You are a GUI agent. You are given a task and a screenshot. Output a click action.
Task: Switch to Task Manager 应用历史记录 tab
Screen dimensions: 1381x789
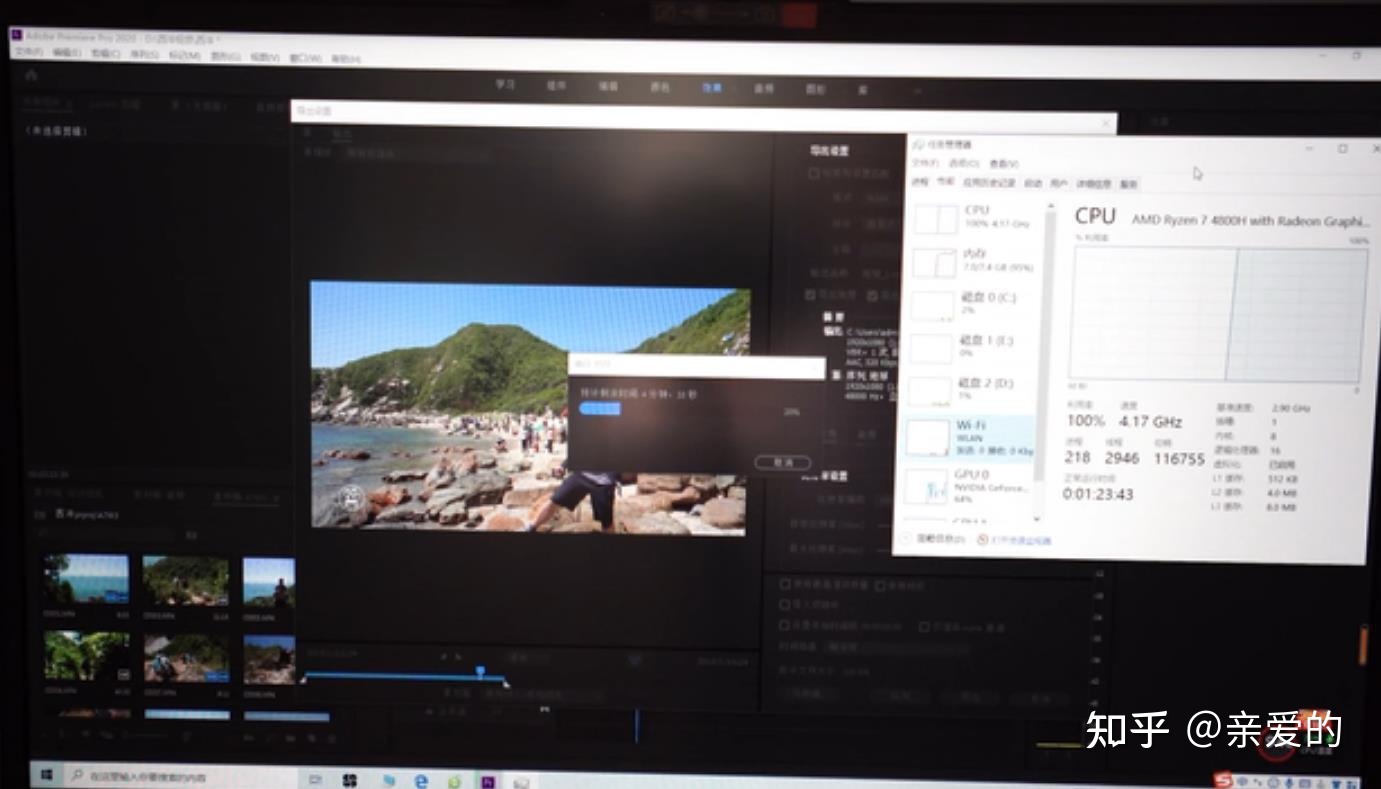coord(989,183)
